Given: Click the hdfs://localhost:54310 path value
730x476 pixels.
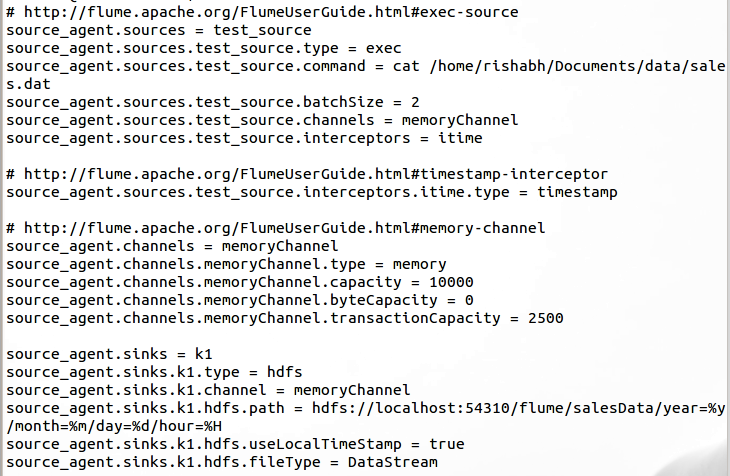Looking at the screenshot, I should 519,408.
